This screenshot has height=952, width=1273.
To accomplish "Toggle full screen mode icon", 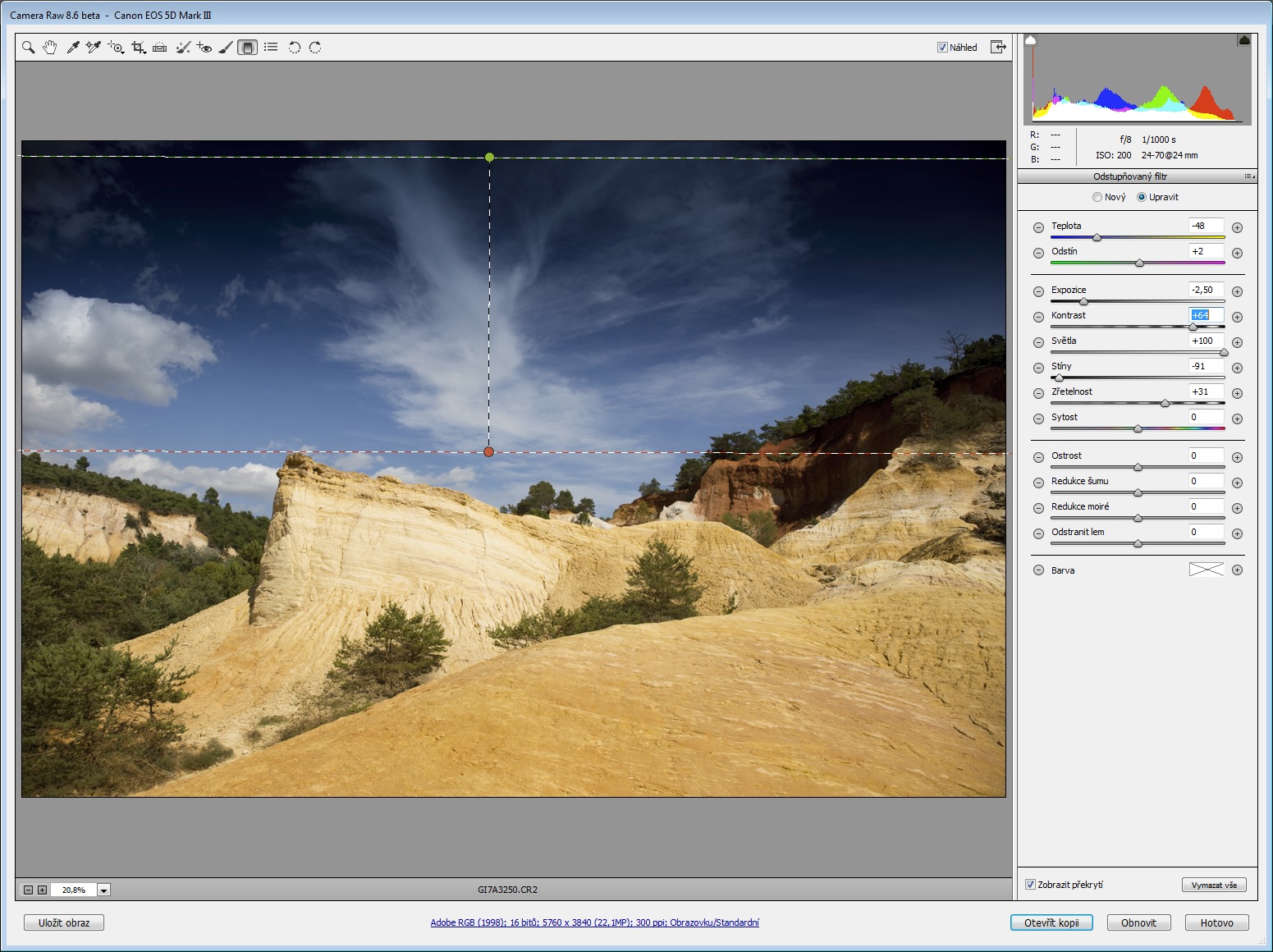I will click(x=998, y=47).
